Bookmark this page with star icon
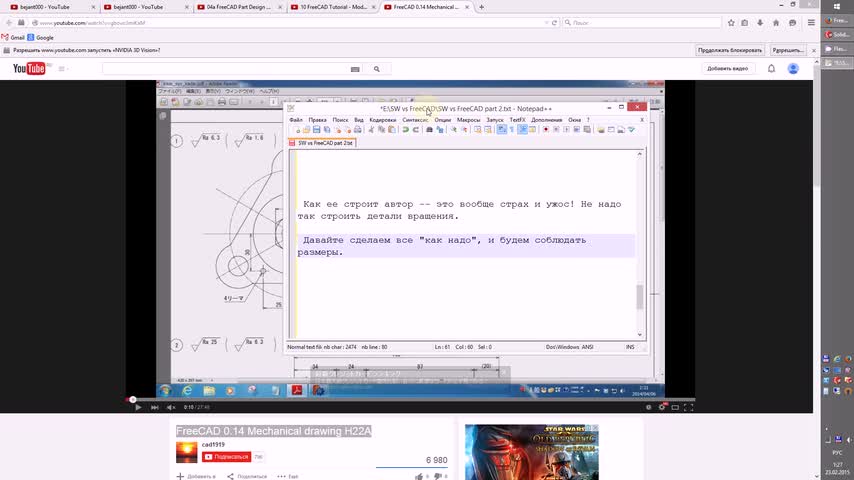Image resolution: width=854 pixels, height=480 pixels. (x=731, y=23)
